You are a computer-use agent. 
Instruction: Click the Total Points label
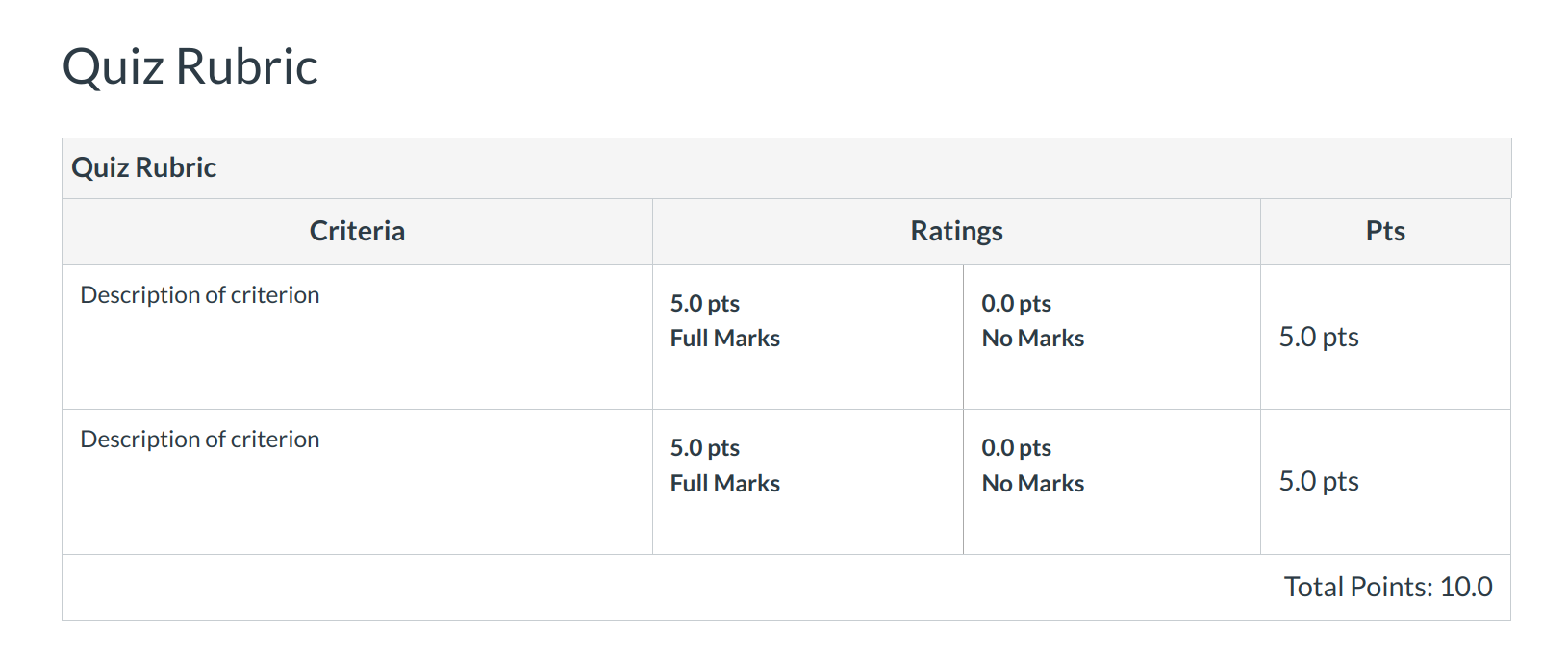click(x=1358, y=587)
